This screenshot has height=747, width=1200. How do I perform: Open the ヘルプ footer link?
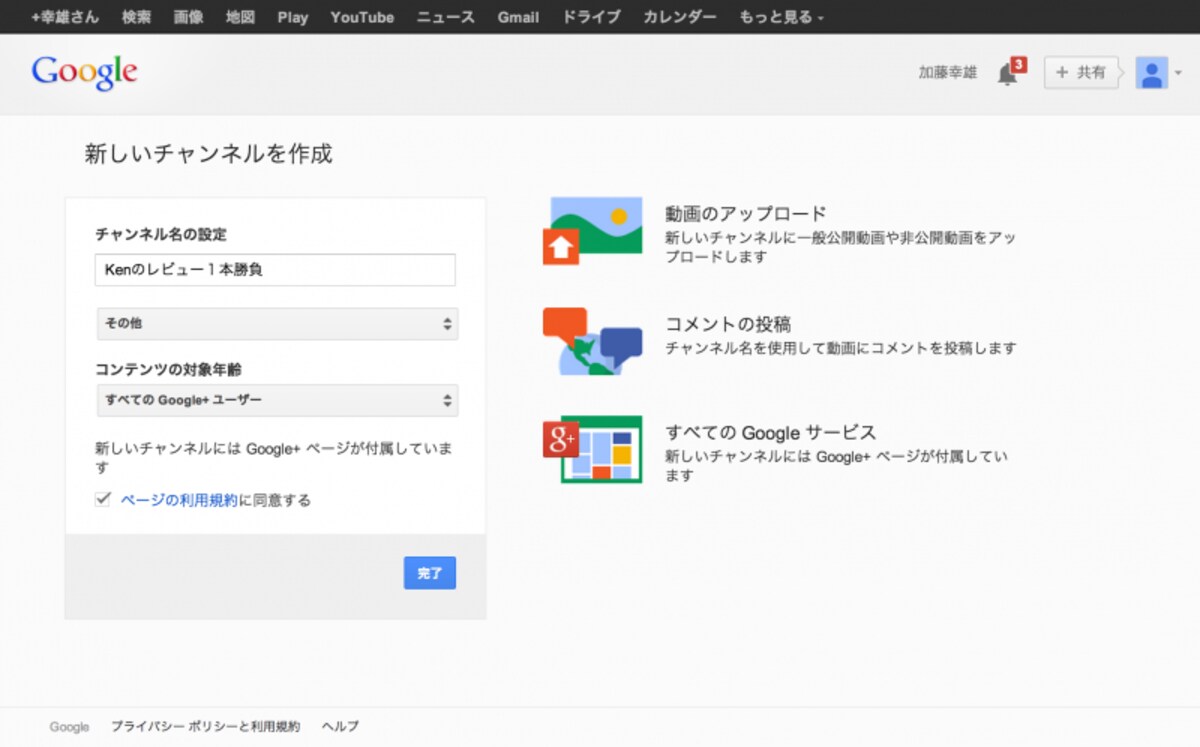(x=340, y=727)
